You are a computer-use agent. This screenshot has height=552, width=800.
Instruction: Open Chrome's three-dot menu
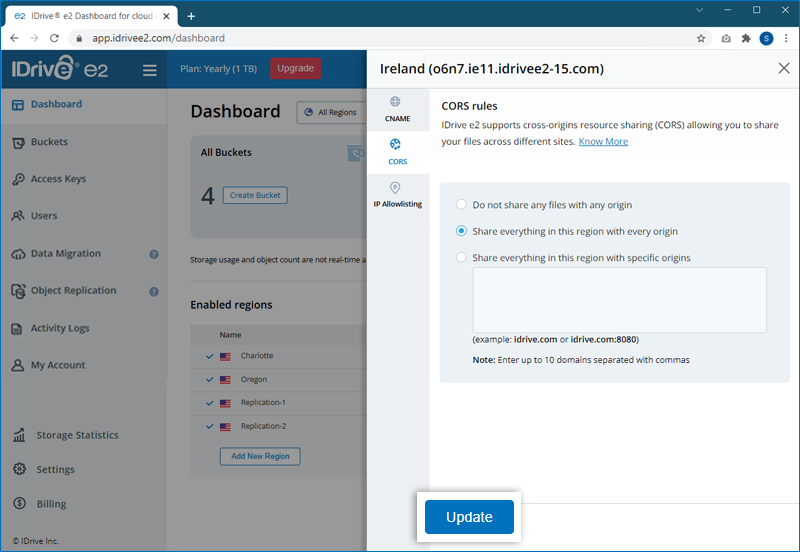786,38
